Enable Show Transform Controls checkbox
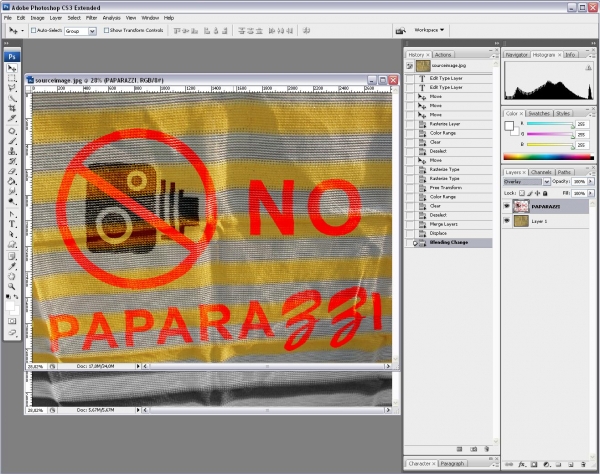Image resolution: width=600 pixels, height=474 pixels. pyautogui.click(x=106, y=30)
